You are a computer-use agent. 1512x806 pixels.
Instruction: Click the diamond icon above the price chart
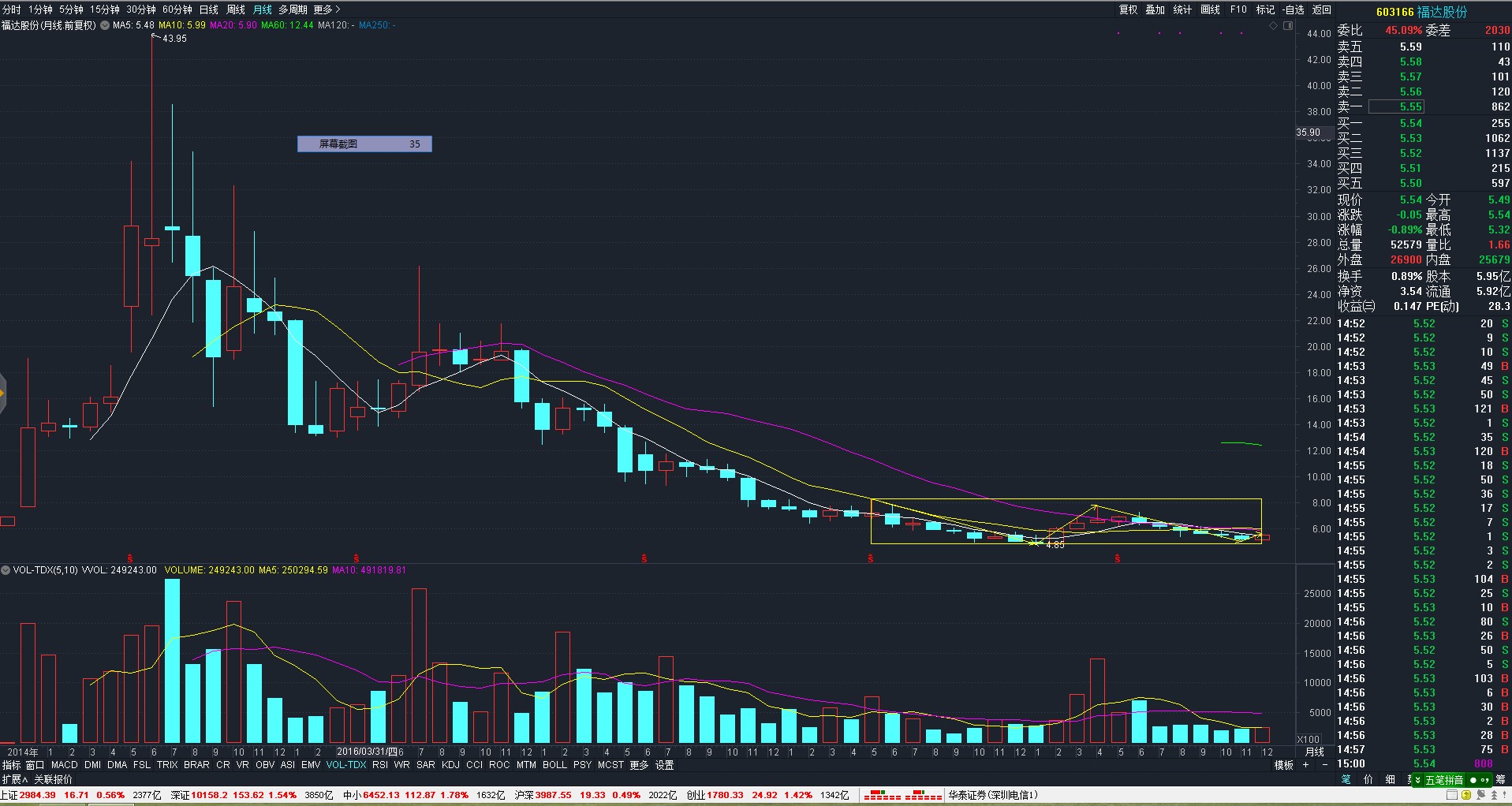[x=1273, y=25]
